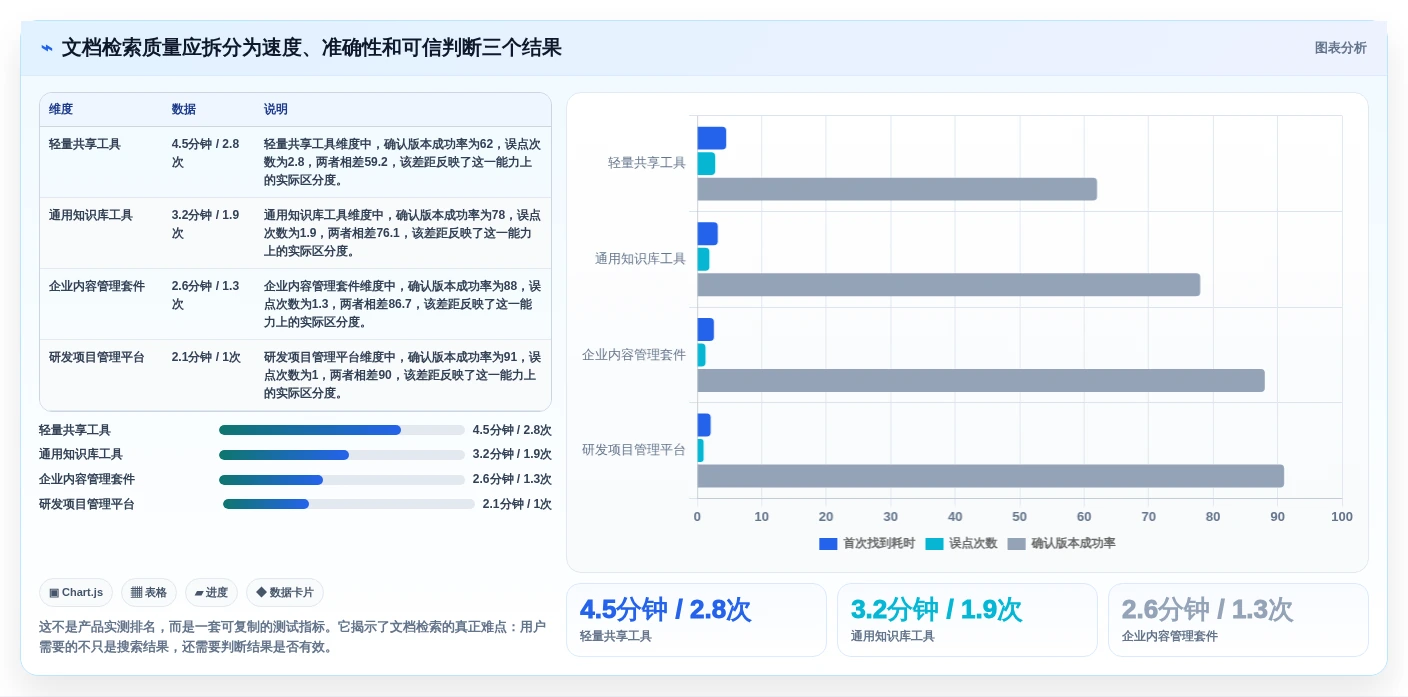Viewport: 1408px width, 697px height.
Task: Open the 4.5分钟 / 2.8次 data card
Action: 696,620
